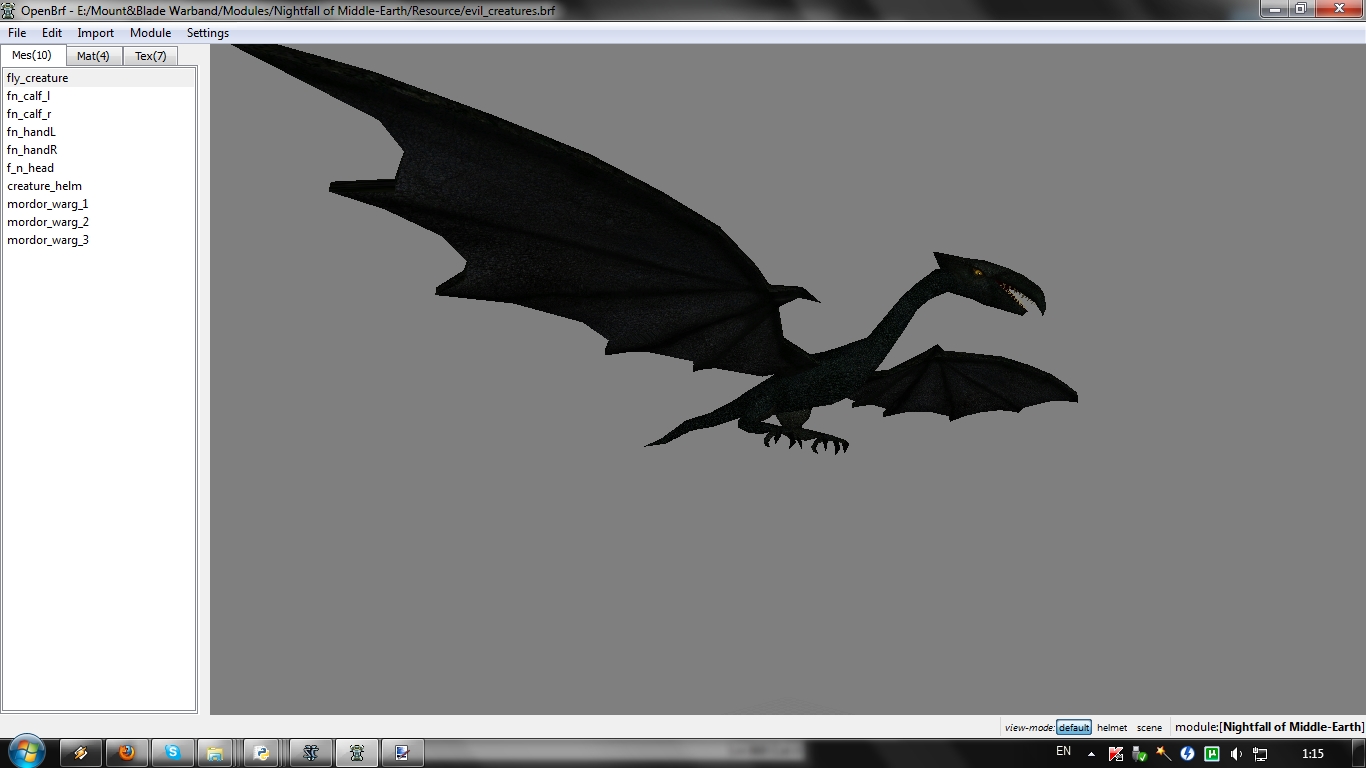Select the fn_calf_r mesh
This screenshot has width=1366, height=768.
(x=99, y=114)
